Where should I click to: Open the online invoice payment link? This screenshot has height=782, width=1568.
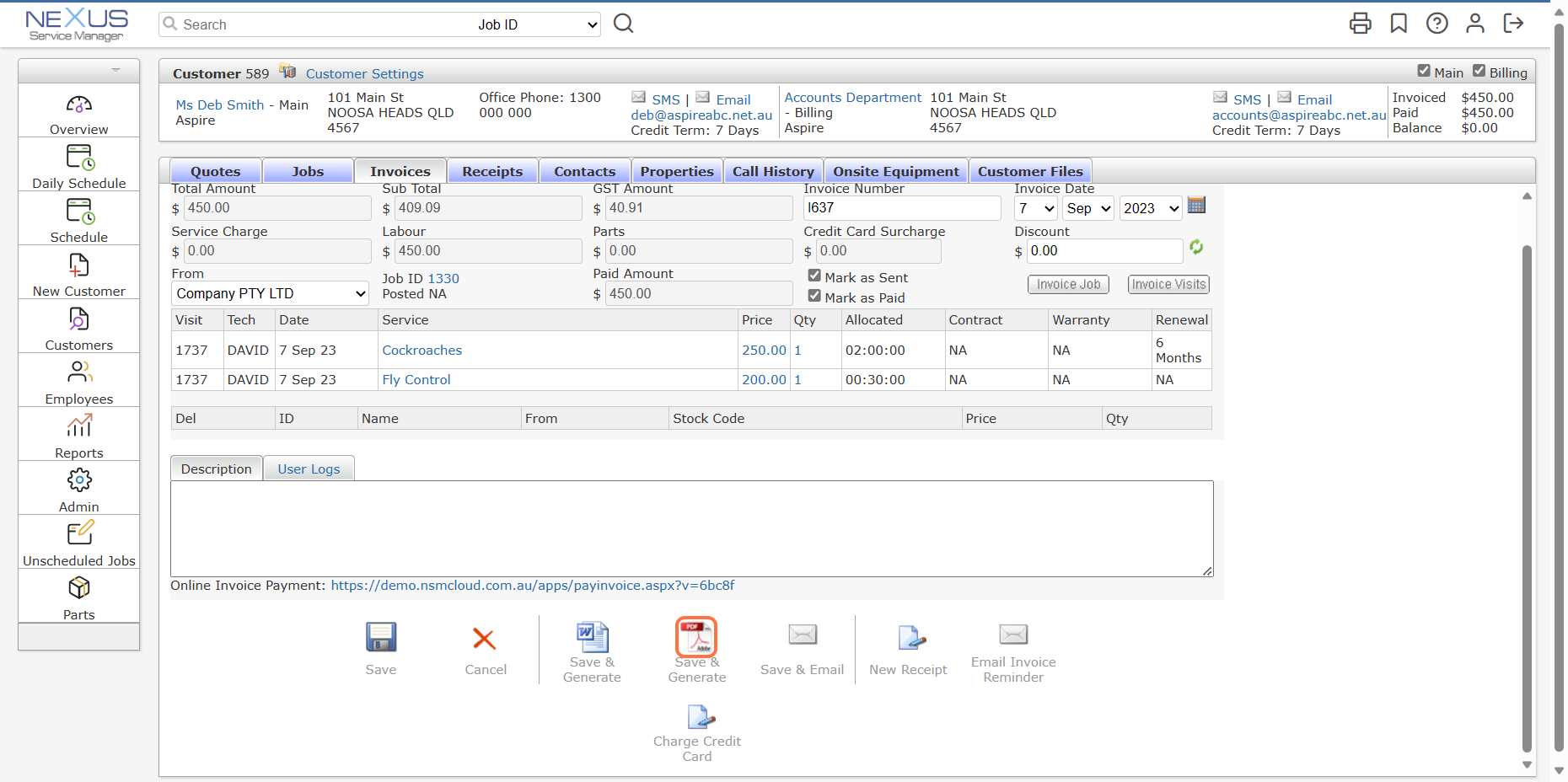point(532,585)
